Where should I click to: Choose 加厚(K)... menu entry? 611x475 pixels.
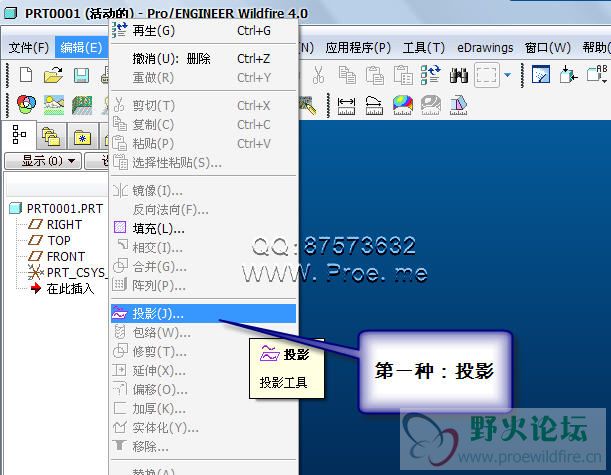click(x=203, y=409)
